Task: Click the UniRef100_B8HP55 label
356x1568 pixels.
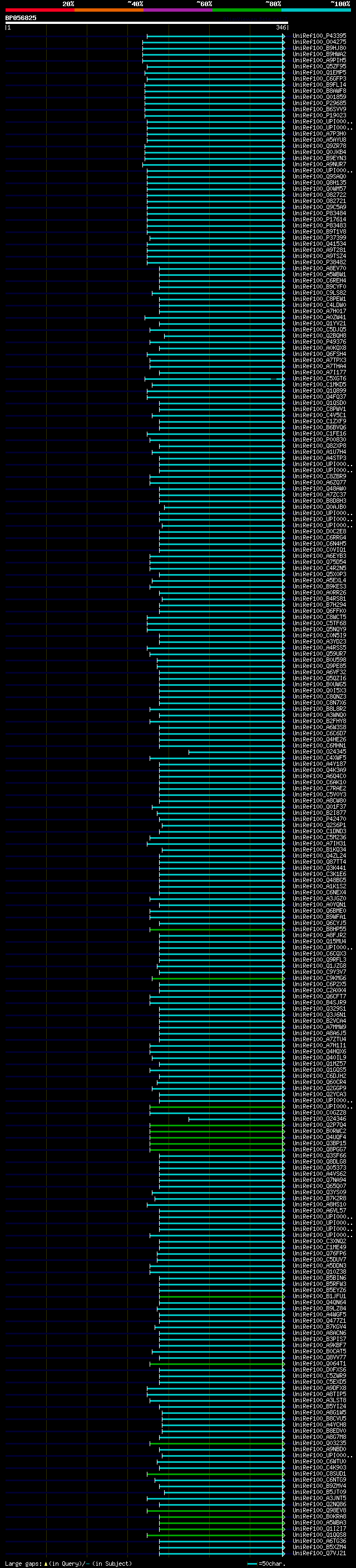Action: [319, 930]
